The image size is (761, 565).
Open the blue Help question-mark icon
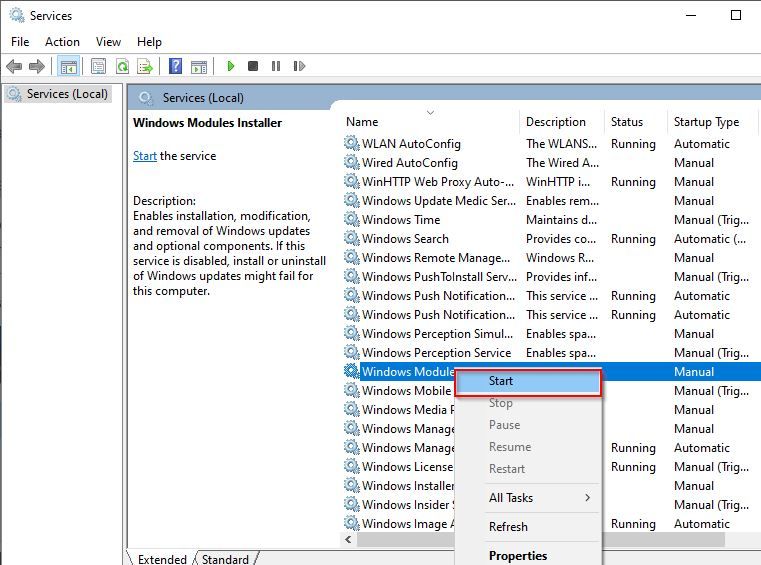175,66
